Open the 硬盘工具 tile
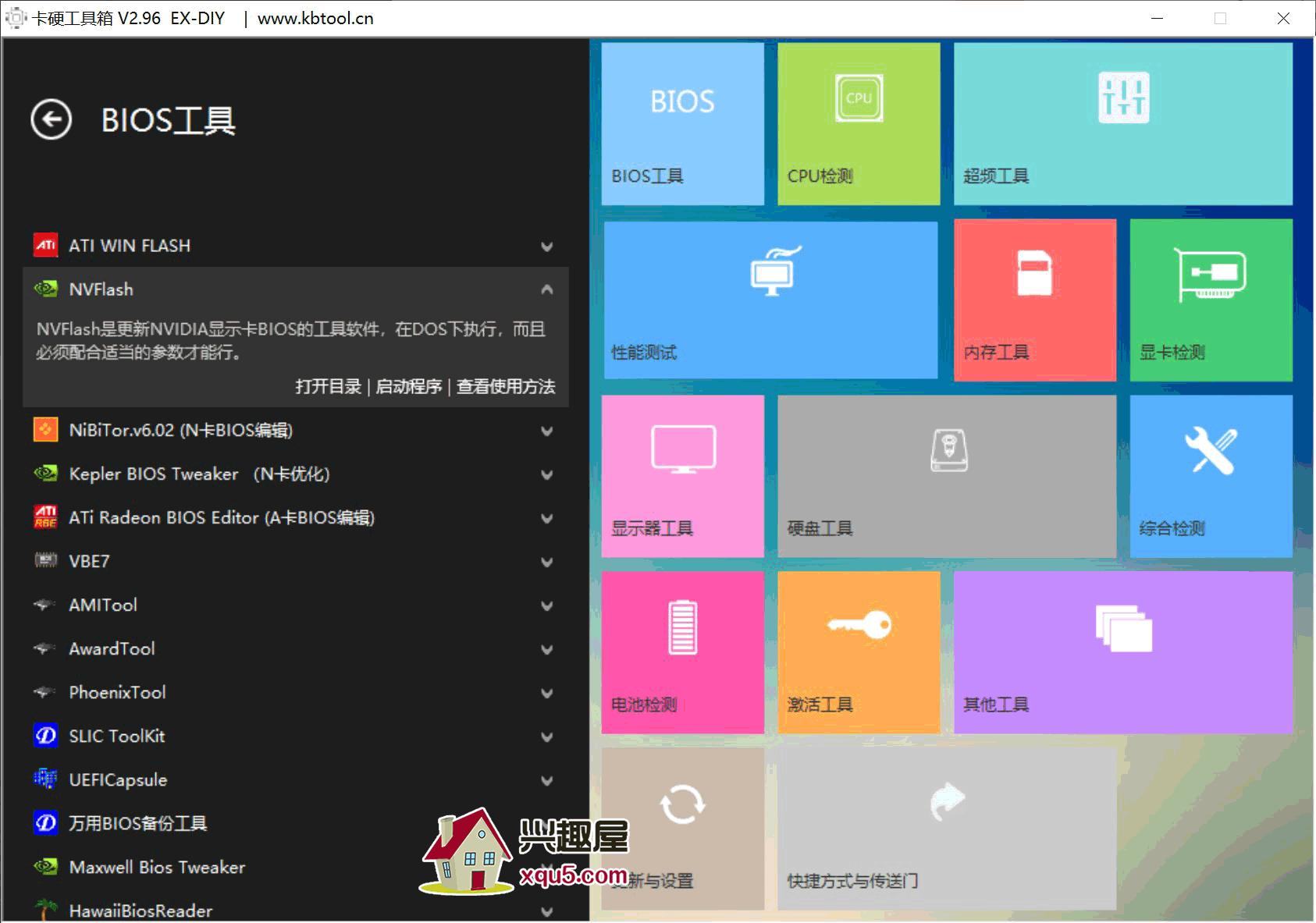This screenshot has width=1316, height=923. (947, 477)
